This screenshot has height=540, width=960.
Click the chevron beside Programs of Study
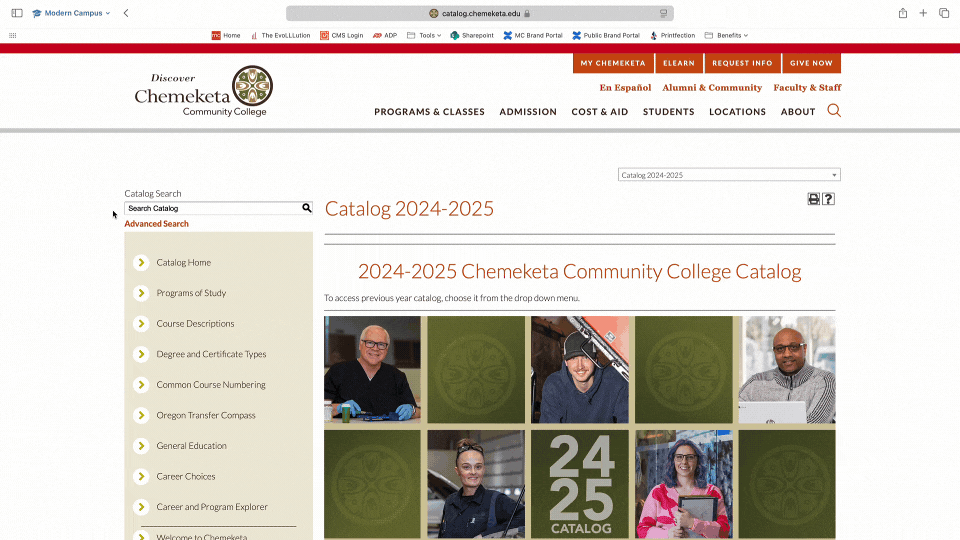tap(141, 293)
